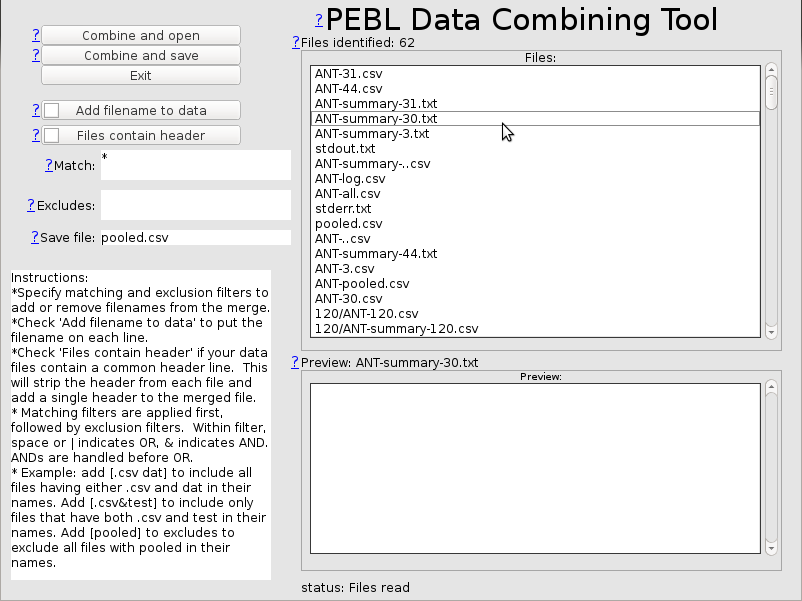Open help link beside Excludes label

[31, 205]
